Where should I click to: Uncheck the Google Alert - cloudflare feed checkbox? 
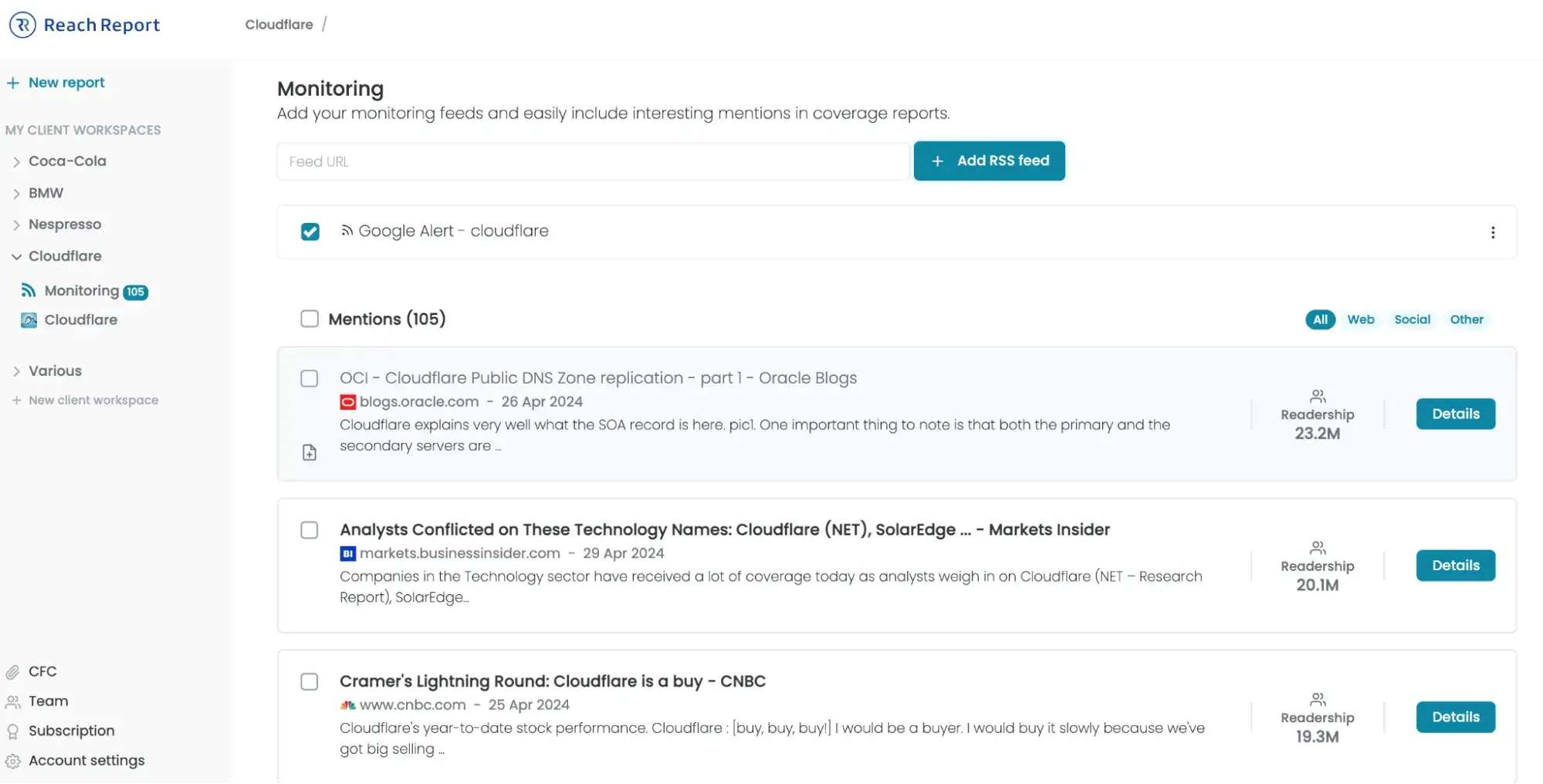(x=310, y=231)
